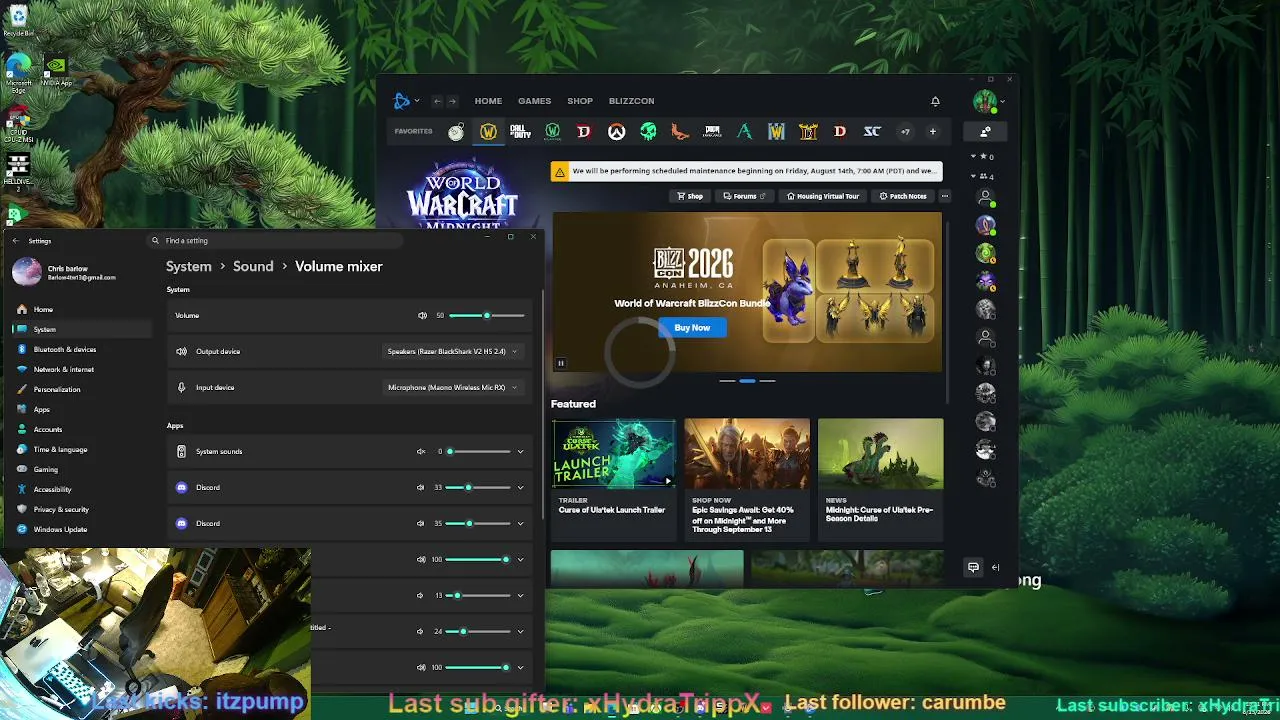Click the Settings window back arrow

[15, 241]
